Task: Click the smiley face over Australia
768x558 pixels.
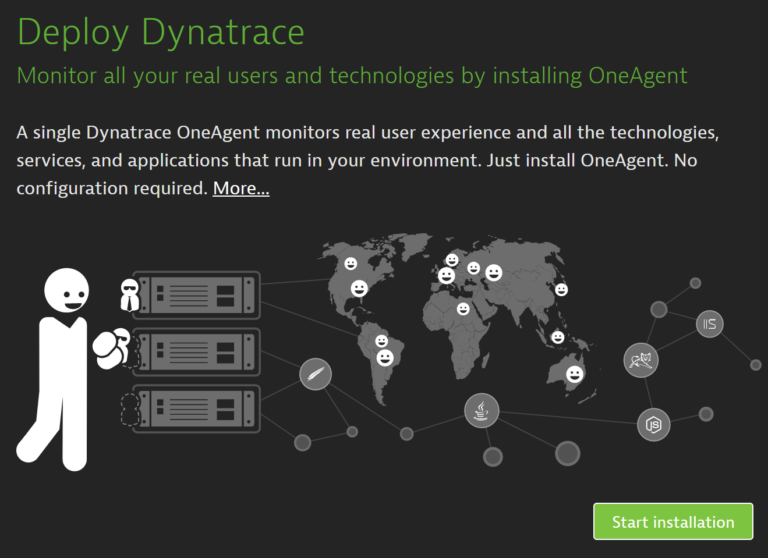Action: pos(575,375)
